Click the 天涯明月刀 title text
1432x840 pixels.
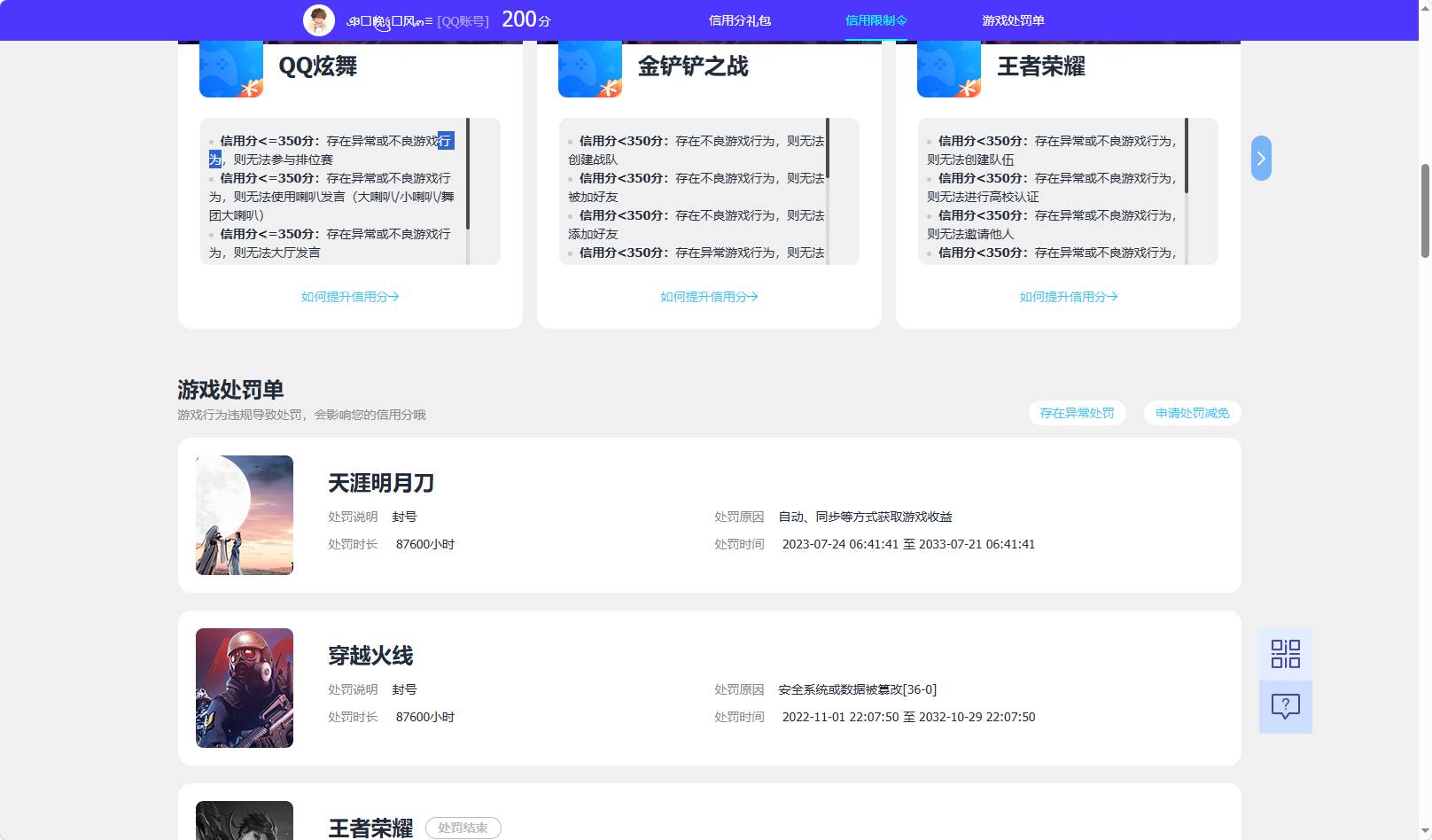click(x=381, y=483)
